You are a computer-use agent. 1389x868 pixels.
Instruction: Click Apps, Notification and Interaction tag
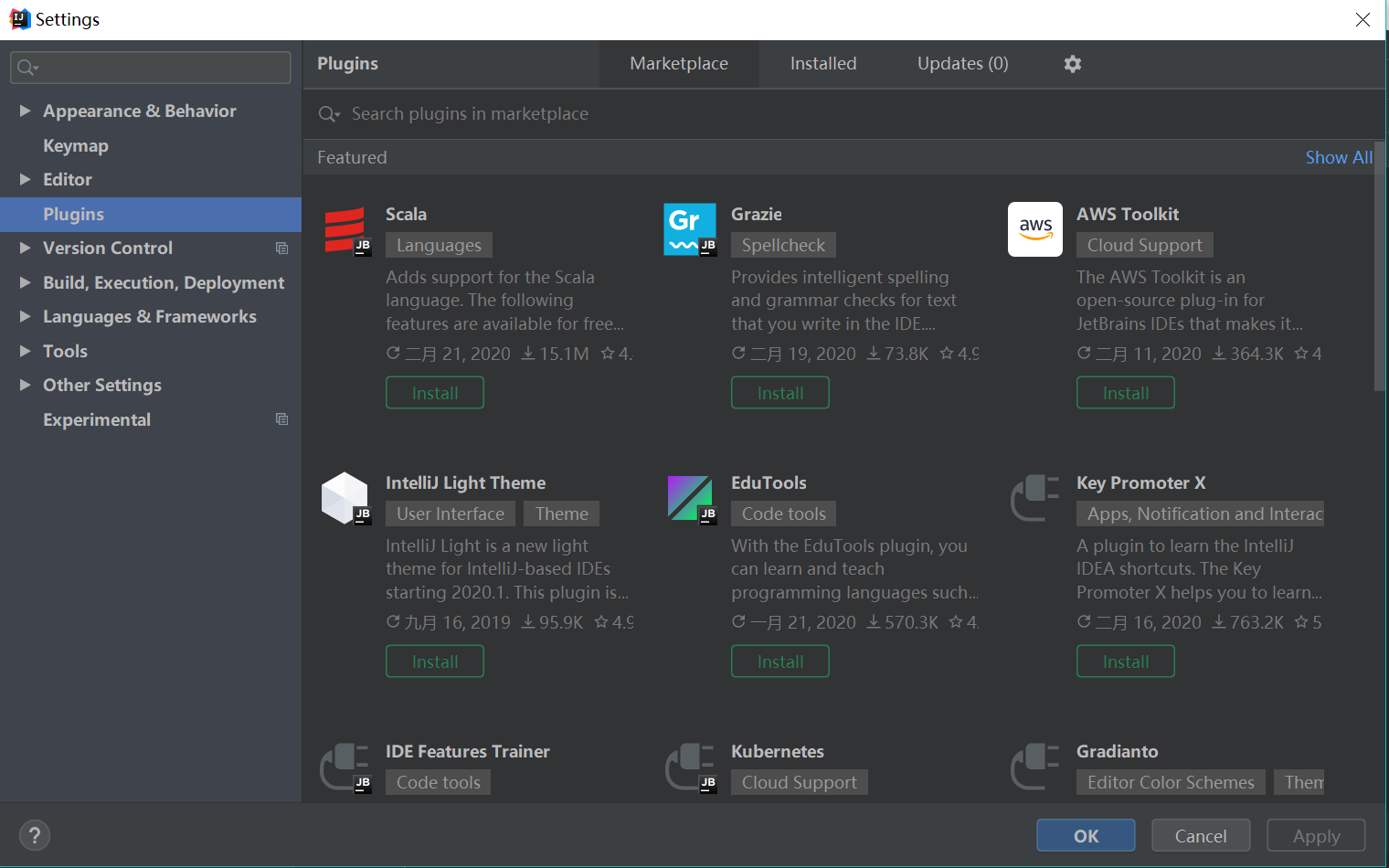point(1201,513)
